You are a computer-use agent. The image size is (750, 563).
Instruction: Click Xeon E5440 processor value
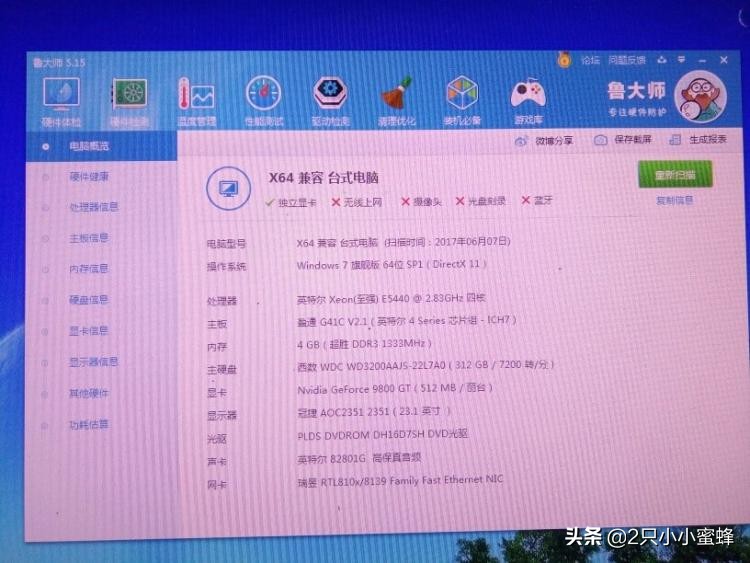(x=391, y=298)
